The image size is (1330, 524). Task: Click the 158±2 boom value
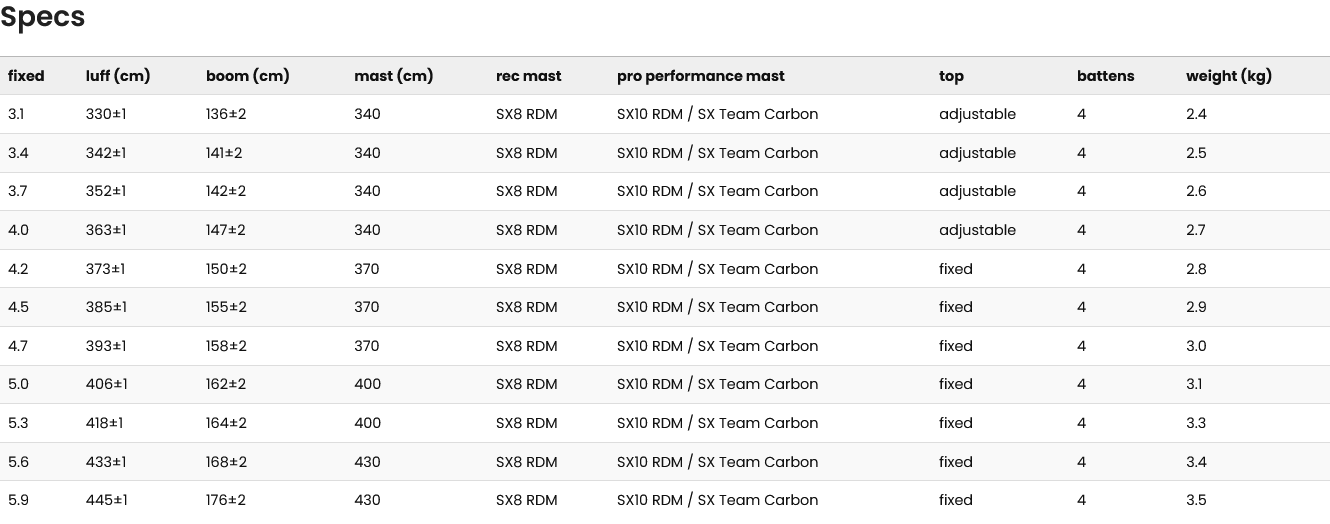226,346
